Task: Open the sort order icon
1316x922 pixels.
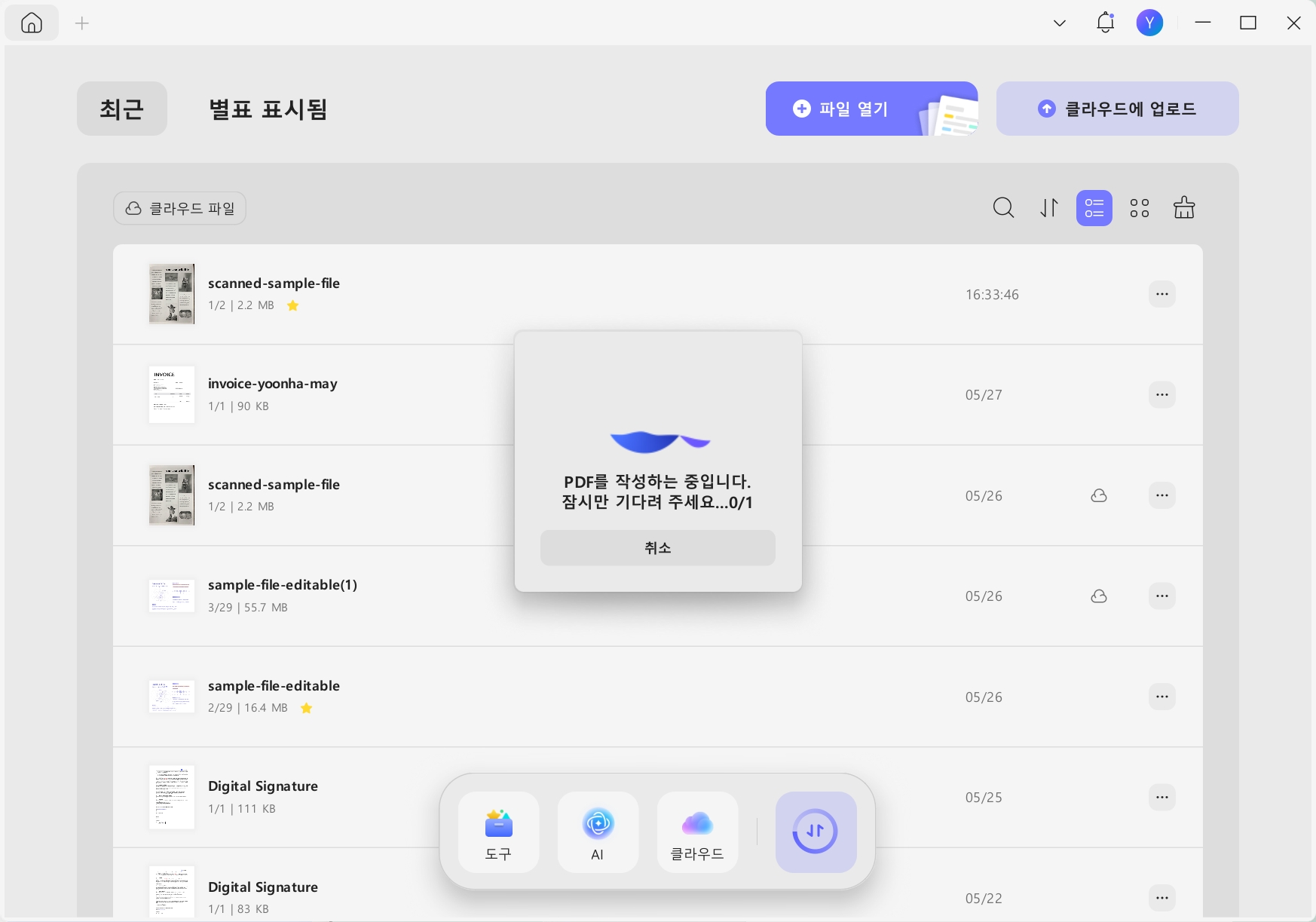Action: coord(1049,207)
